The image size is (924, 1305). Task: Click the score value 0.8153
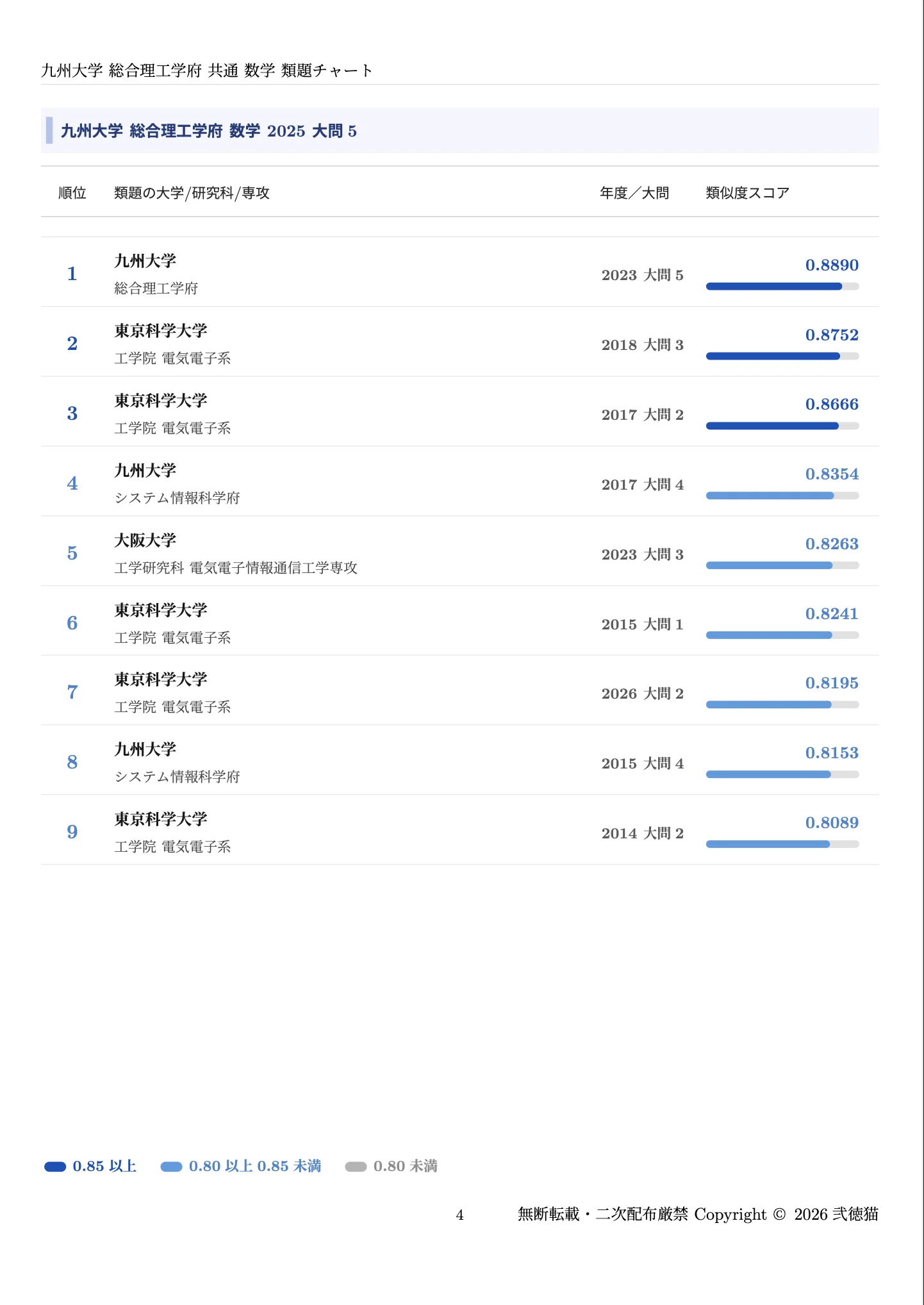832,753
